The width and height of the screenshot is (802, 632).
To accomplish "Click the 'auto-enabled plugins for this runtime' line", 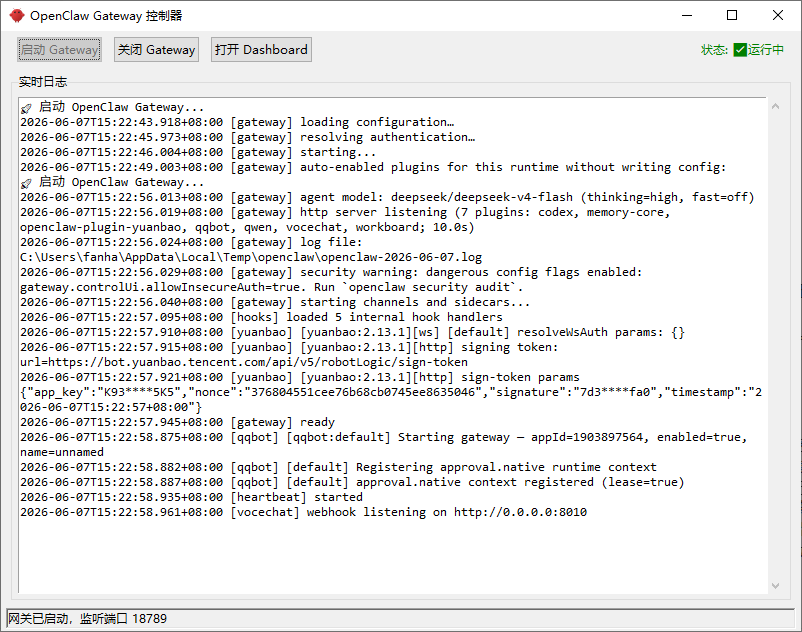I will (373, 167).
